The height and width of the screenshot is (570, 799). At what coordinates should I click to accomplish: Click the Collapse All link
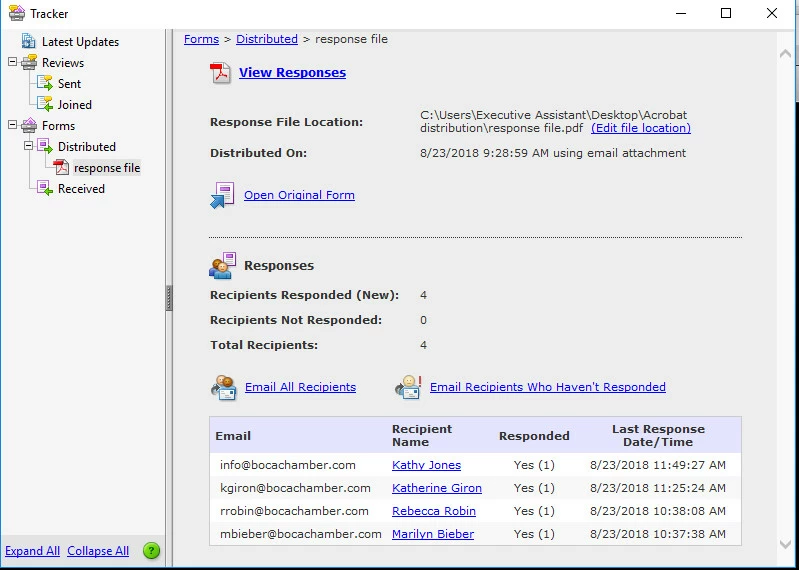tap(98, 551)
